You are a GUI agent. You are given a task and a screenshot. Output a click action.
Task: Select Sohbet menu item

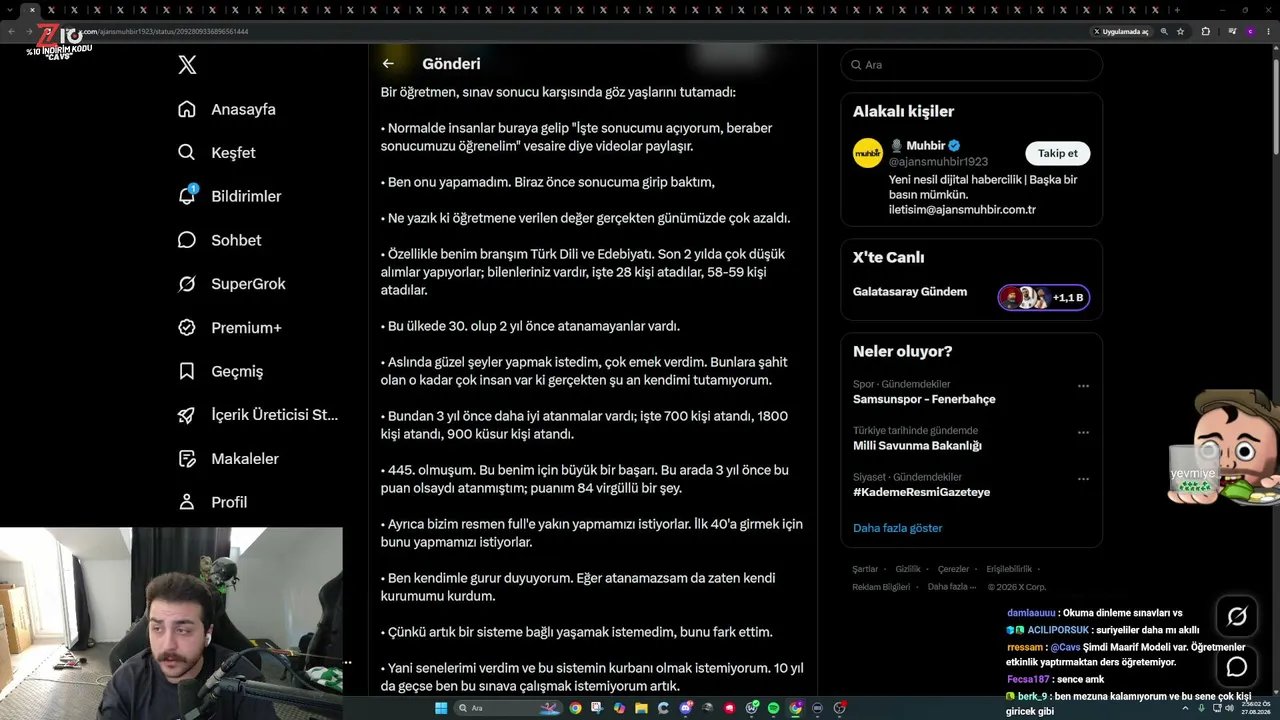click(236, 240)
